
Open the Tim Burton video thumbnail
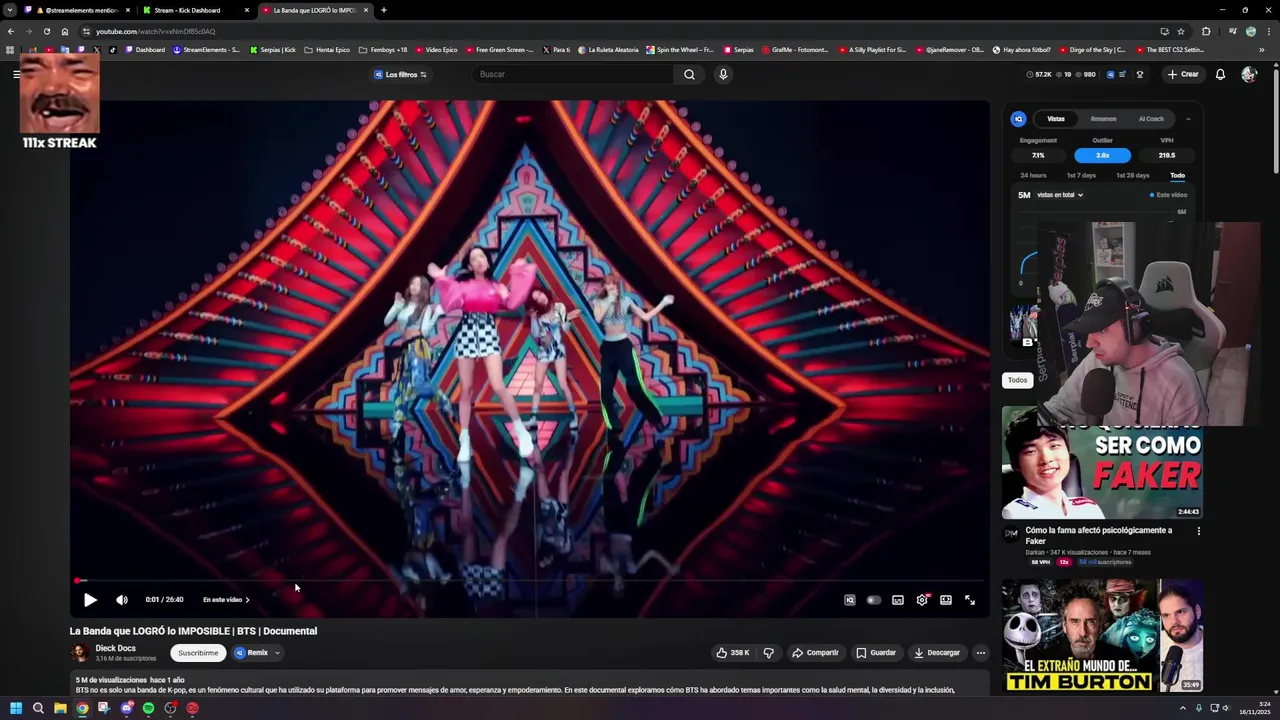1102,636
